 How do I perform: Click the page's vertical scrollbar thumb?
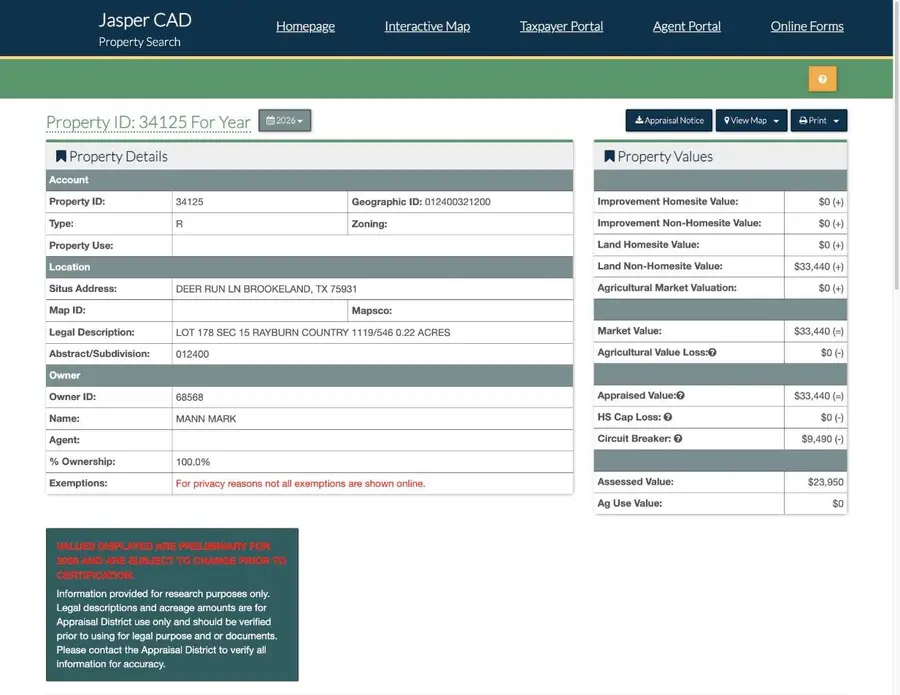pos(896,143)
